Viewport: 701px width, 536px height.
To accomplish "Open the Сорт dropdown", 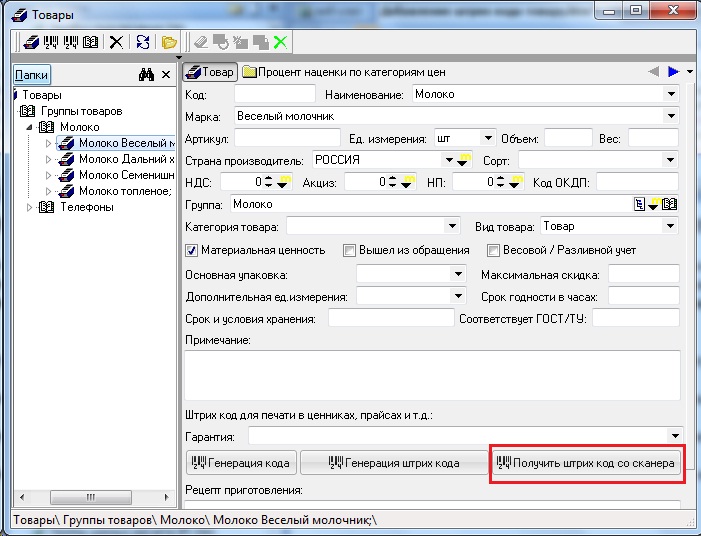I will tap(670, 160).
